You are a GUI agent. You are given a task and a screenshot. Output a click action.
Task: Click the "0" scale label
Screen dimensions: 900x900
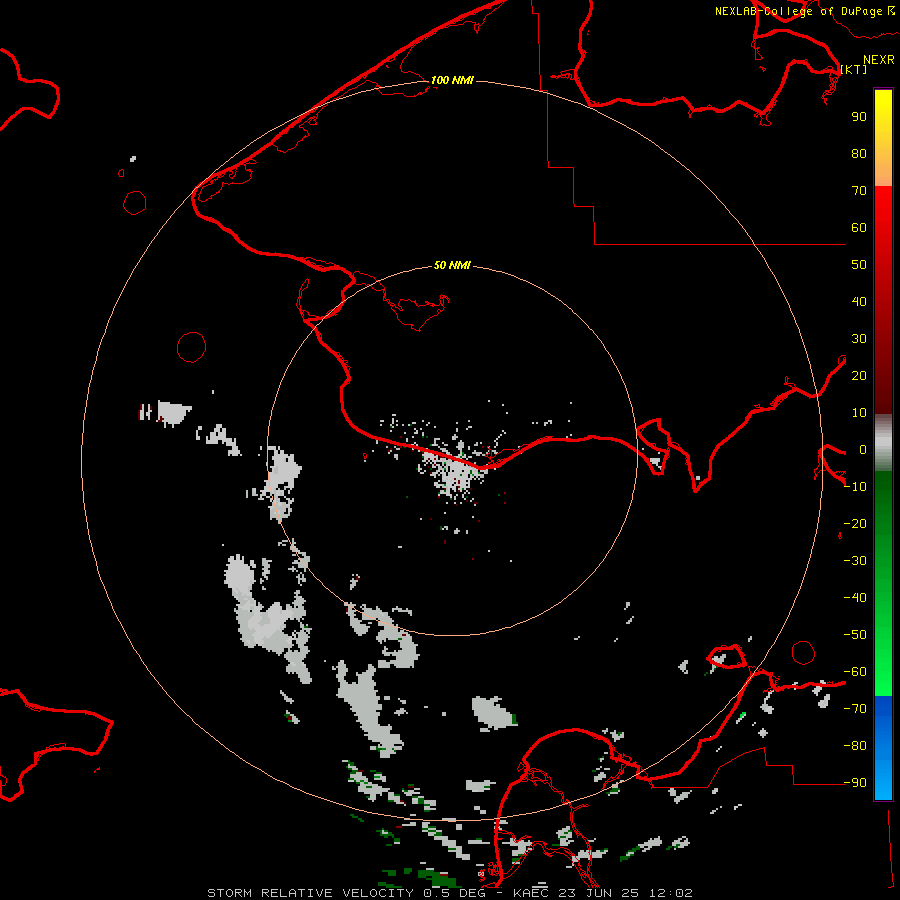(x=863, y=450)
